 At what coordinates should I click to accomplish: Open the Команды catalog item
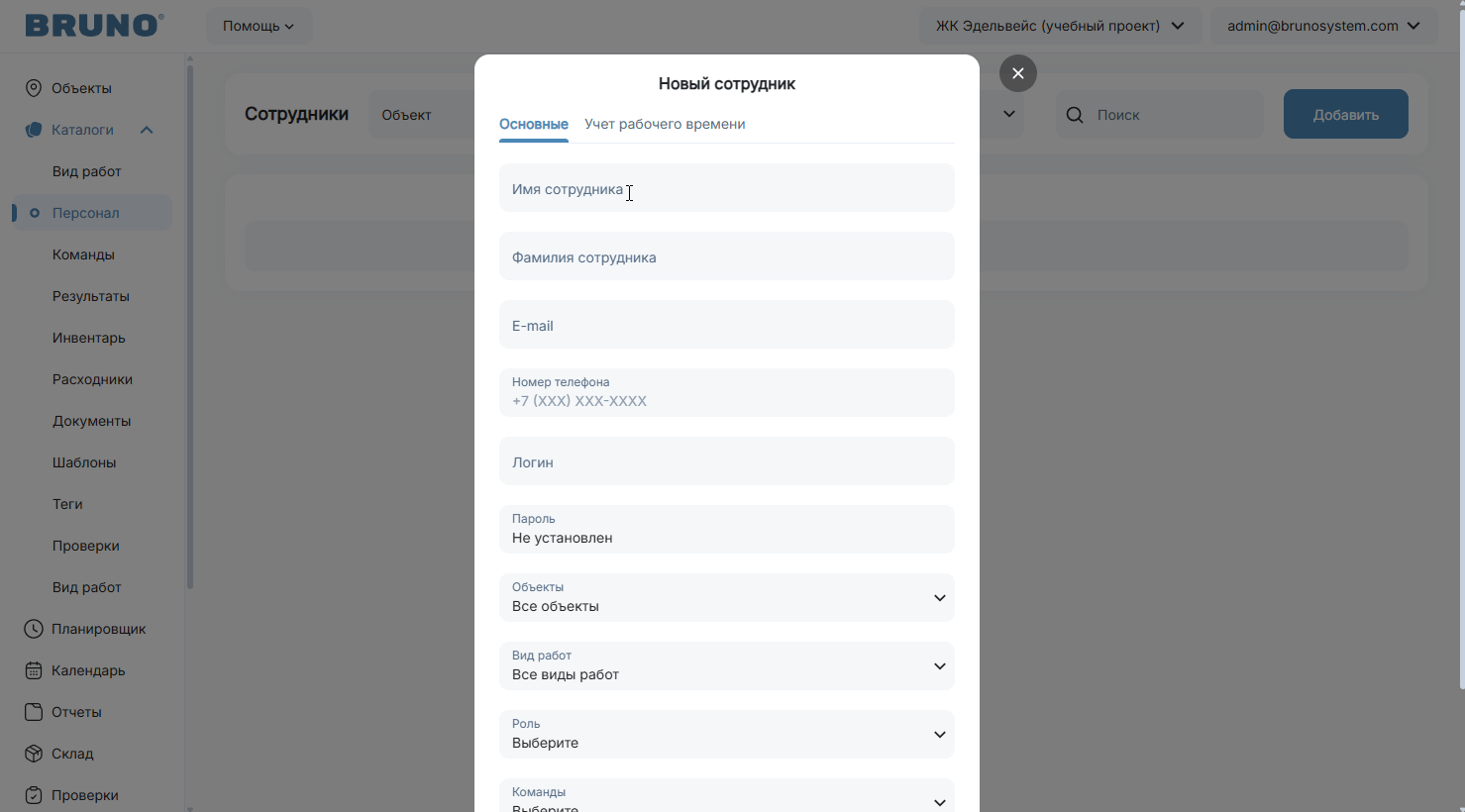83,254
